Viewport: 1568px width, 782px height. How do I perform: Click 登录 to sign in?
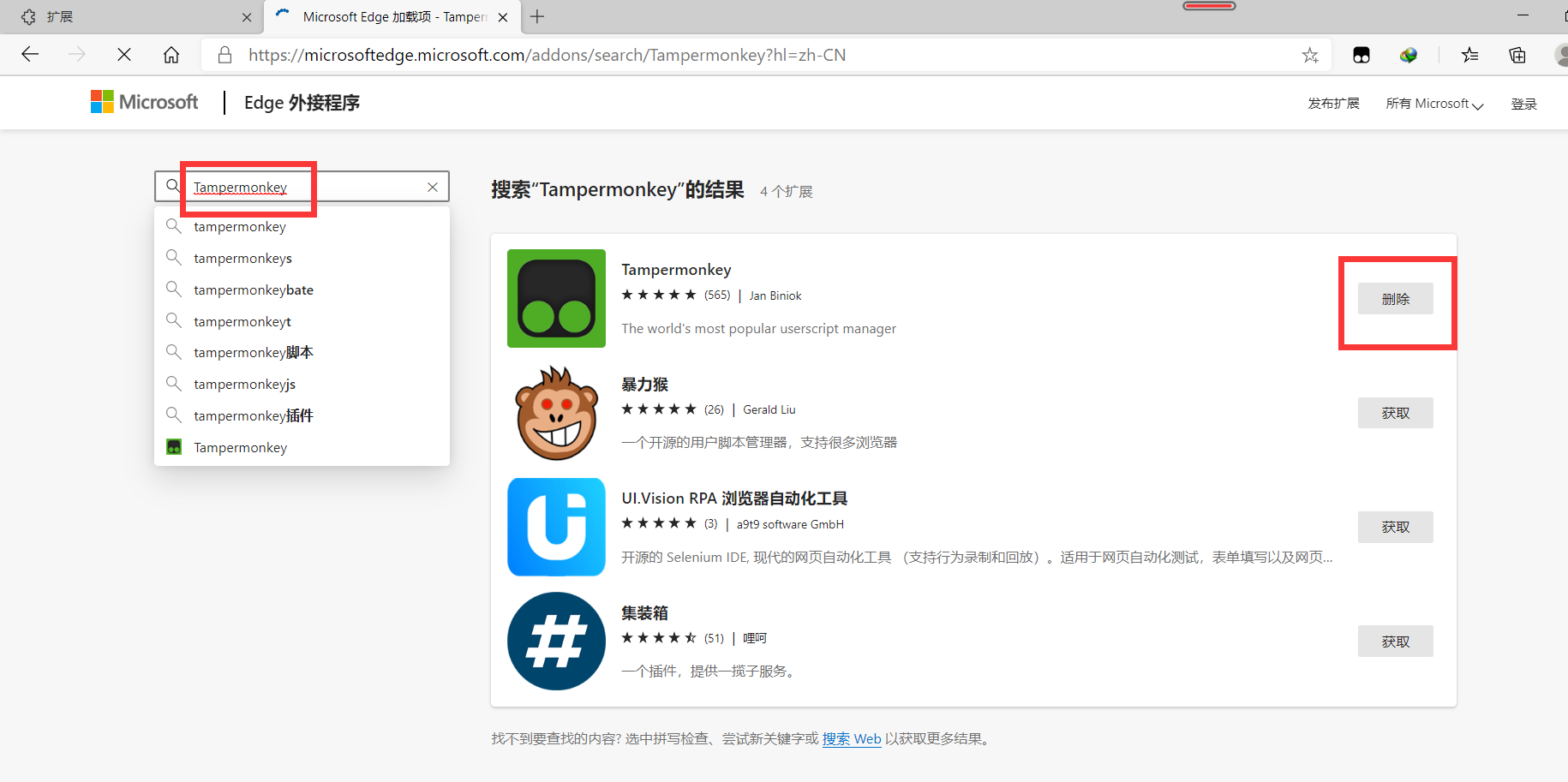pyautogui.click(x=1523, y=104)
